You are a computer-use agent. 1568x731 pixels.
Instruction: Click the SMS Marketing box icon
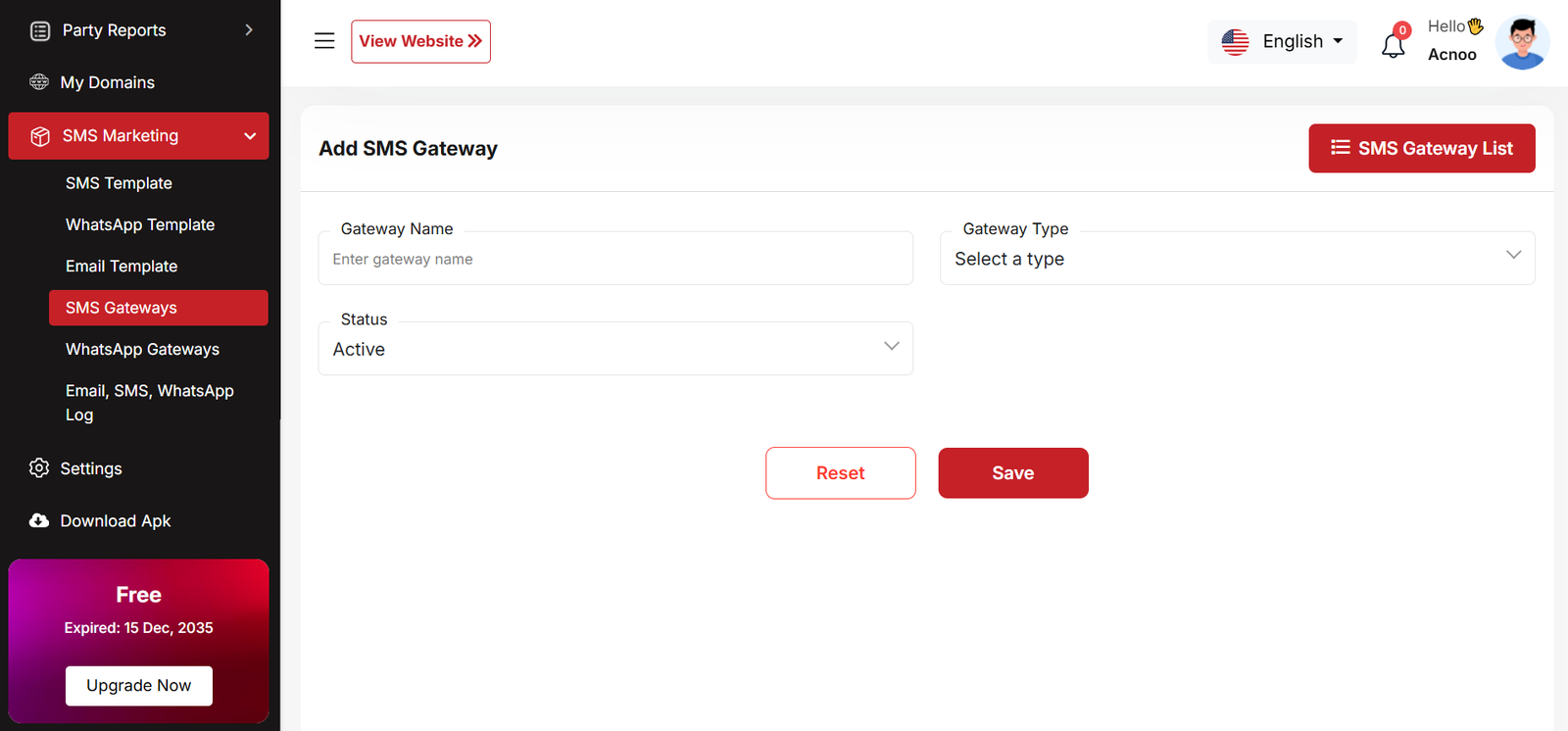(40, 136)
